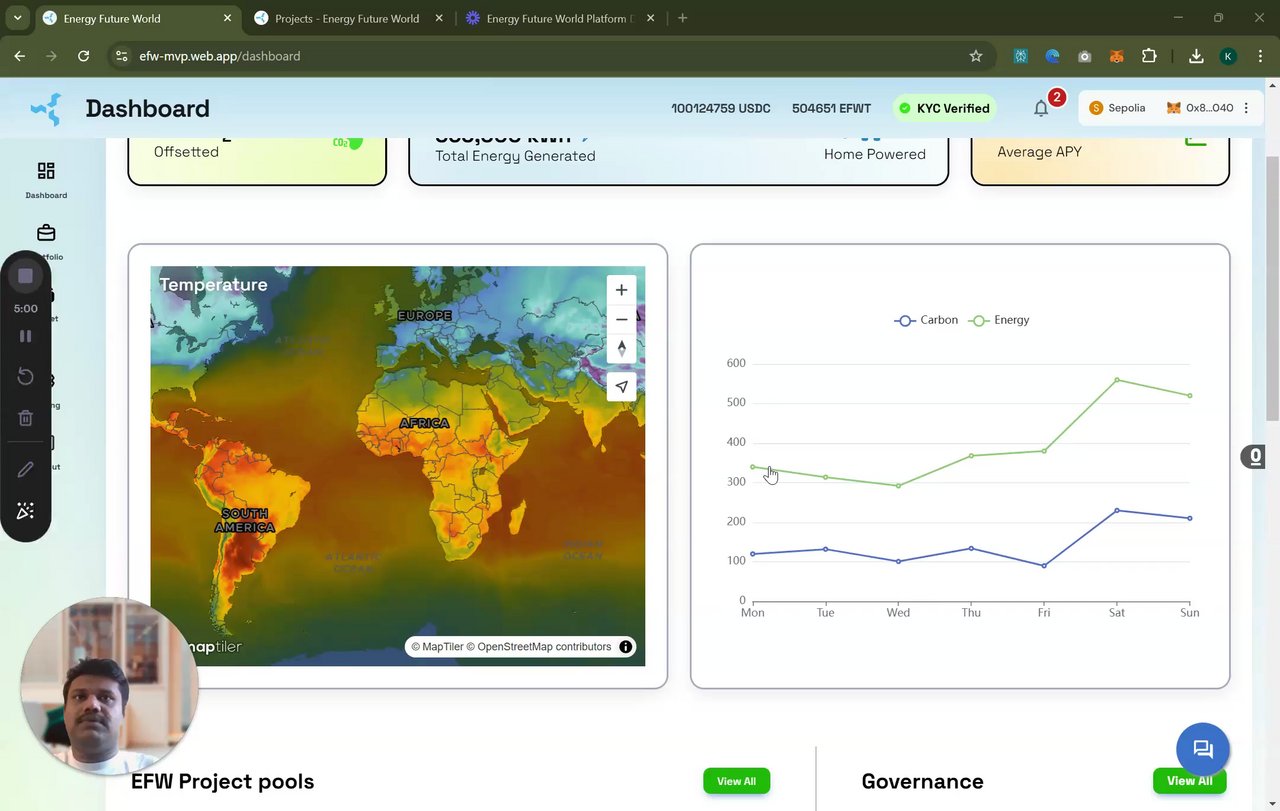The width and height of the screenshot is (1280, 811).
Task: Open a new browser tab
Action: (683, 18)
